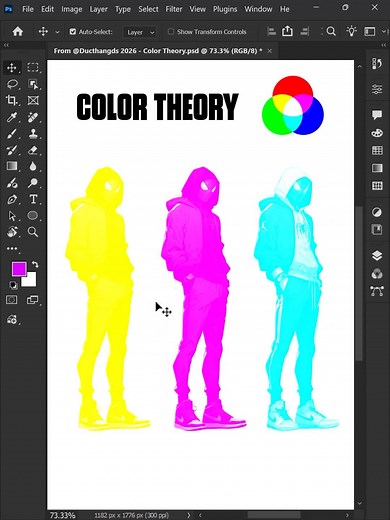Swap foreground and background colors

(x=35, y=265)
